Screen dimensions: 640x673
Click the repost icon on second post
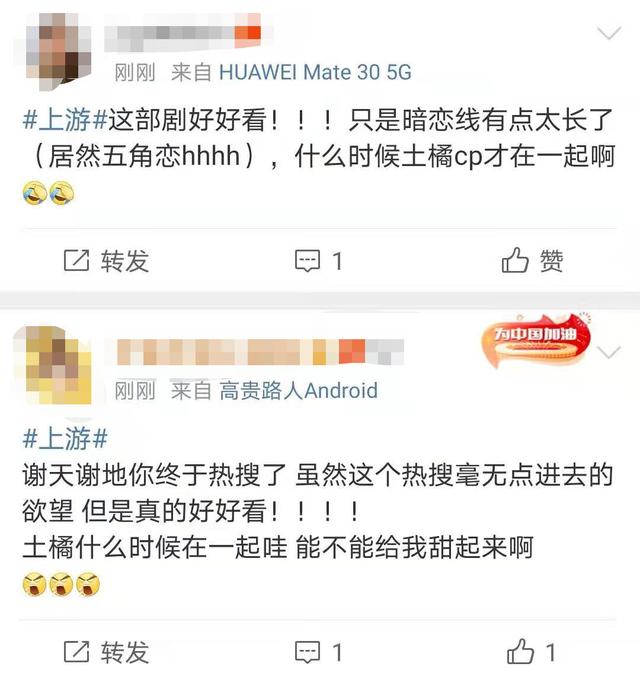[76, 652]
